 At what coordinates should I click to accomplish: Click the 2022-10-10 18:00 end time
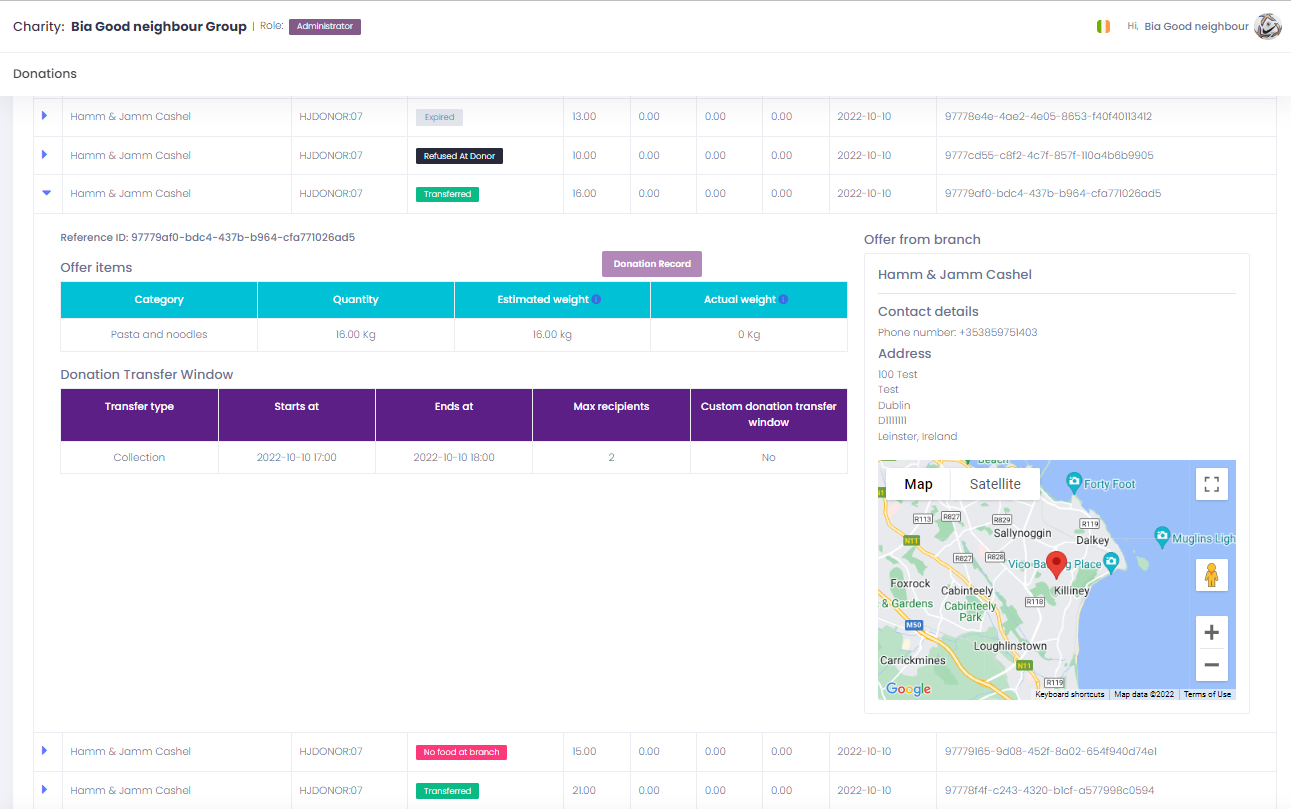[x=454, y=457]
